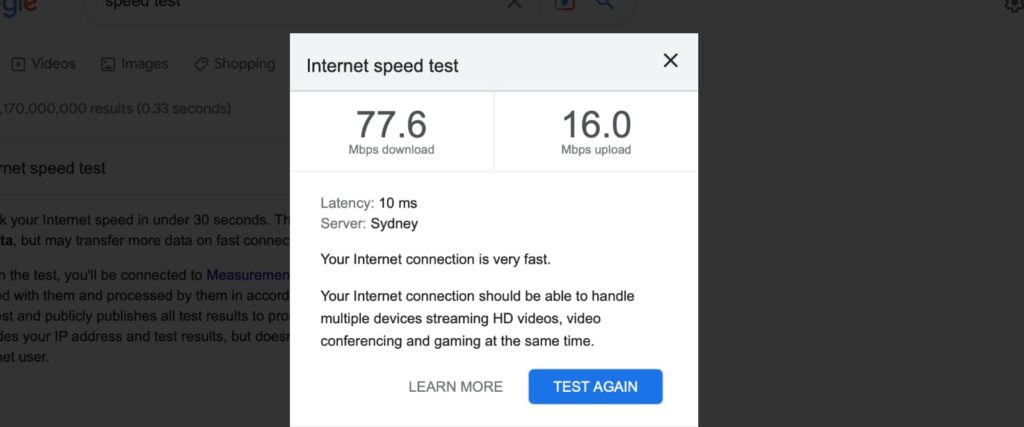Image resolution: width=1024 pixels, height=427 pixels.
Task: Open the Shopping search tab
Action: [243, 64]
